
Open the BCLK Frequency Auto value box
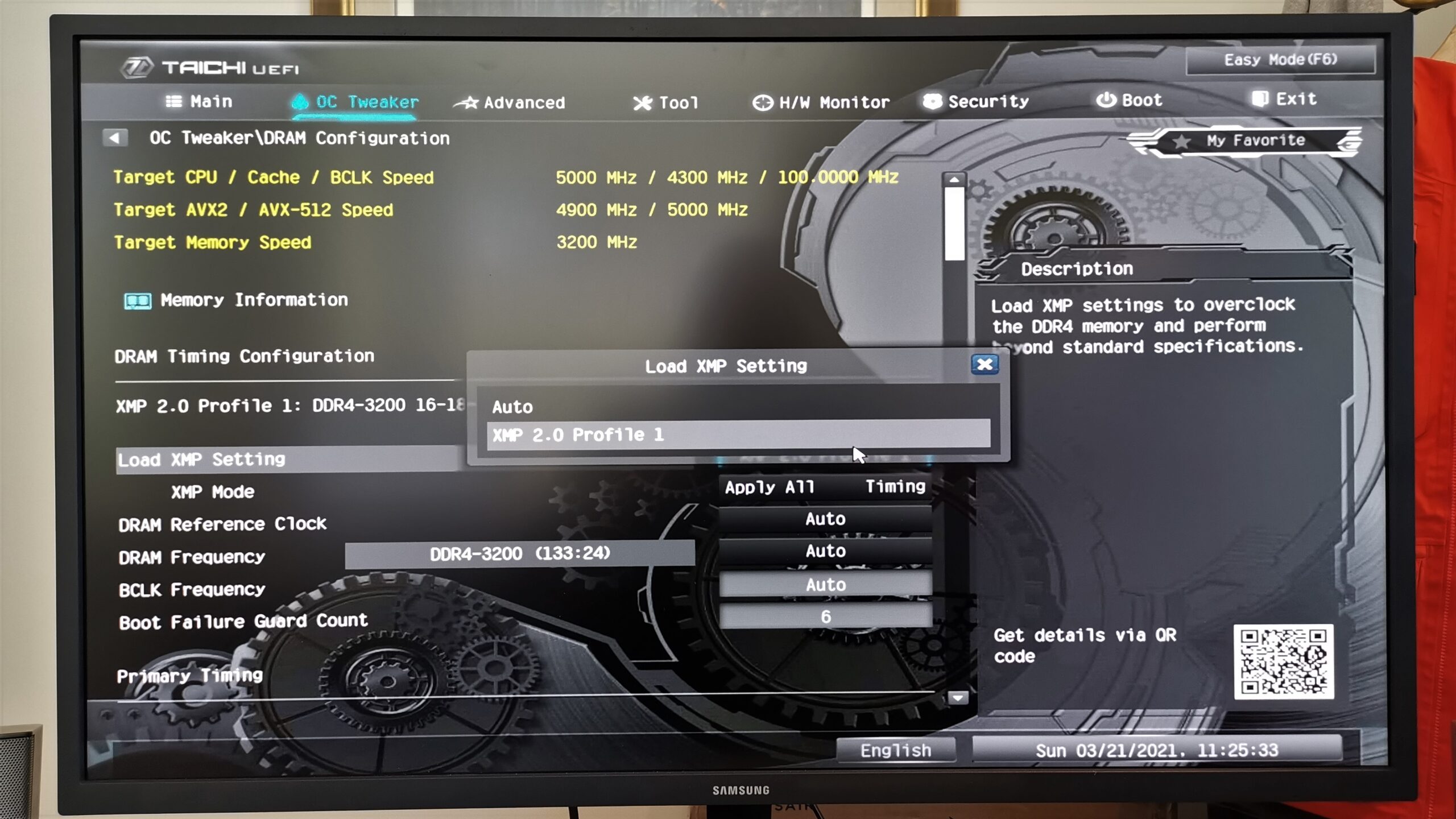click(x=825, y=584)
